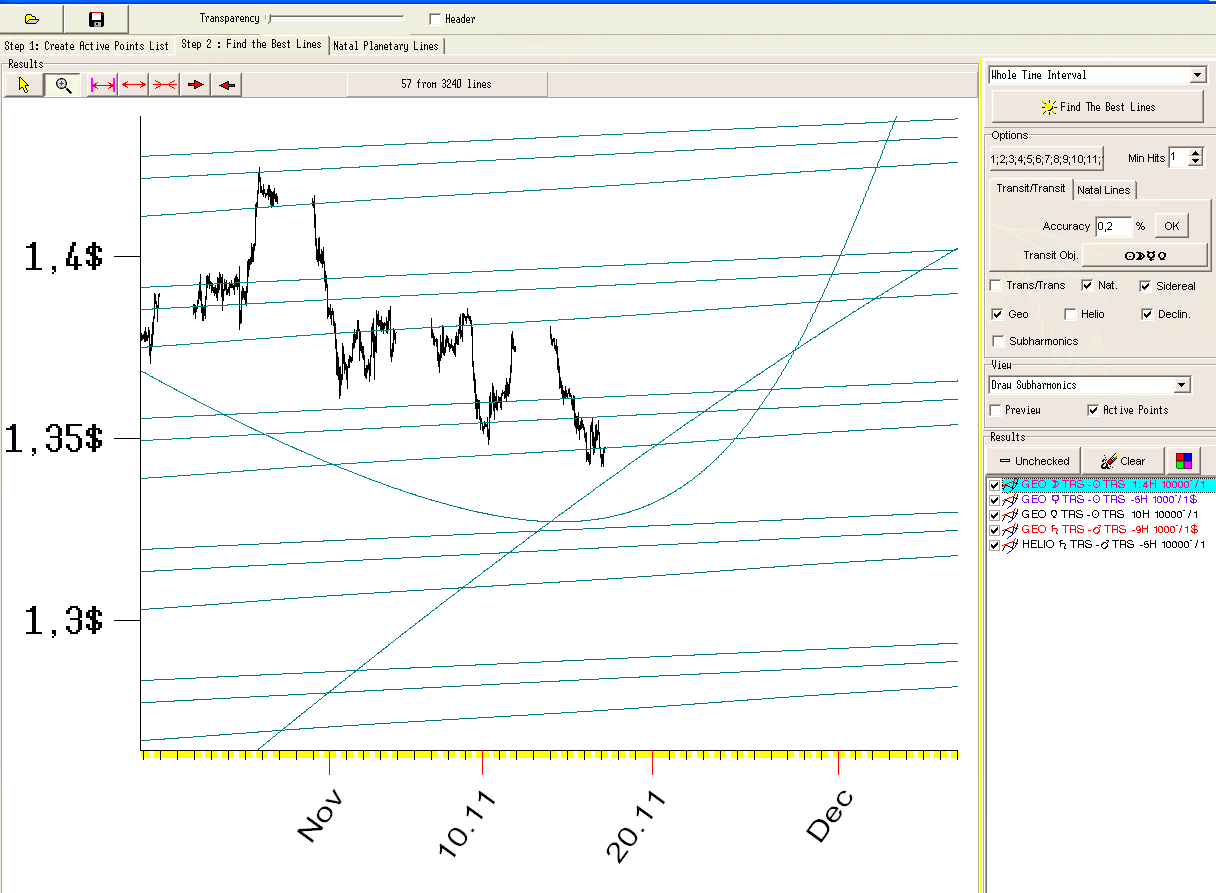Increase the Min Hits stepper value
Image resolution: width=1216 pixels, height=893 pixels.
click(x=1196, y=153)
